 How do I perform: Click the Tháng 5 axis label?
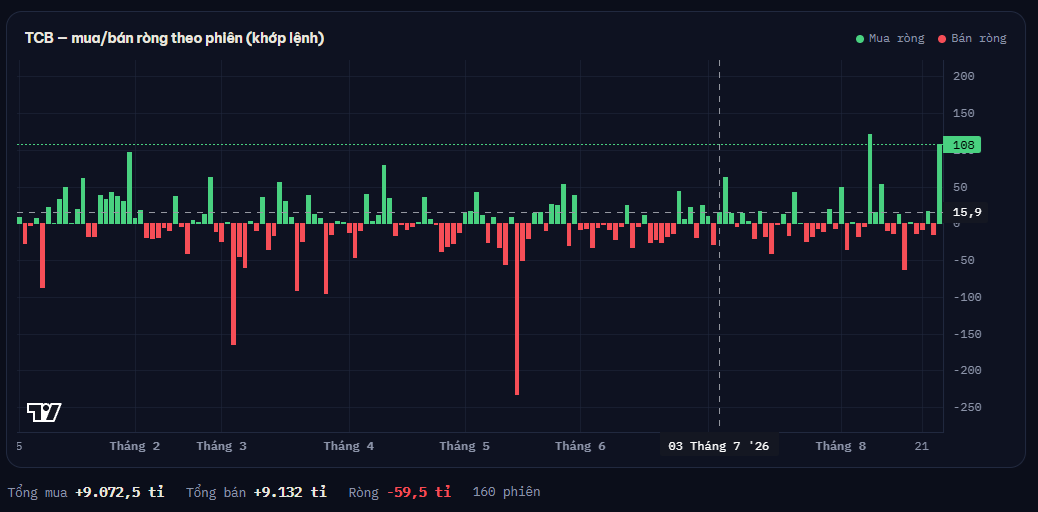465,446
